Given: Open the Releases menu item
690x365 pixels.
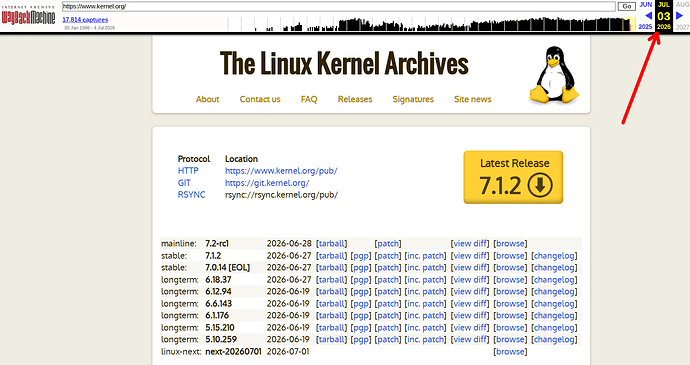Looking at the screenshot, I should 355,99.
